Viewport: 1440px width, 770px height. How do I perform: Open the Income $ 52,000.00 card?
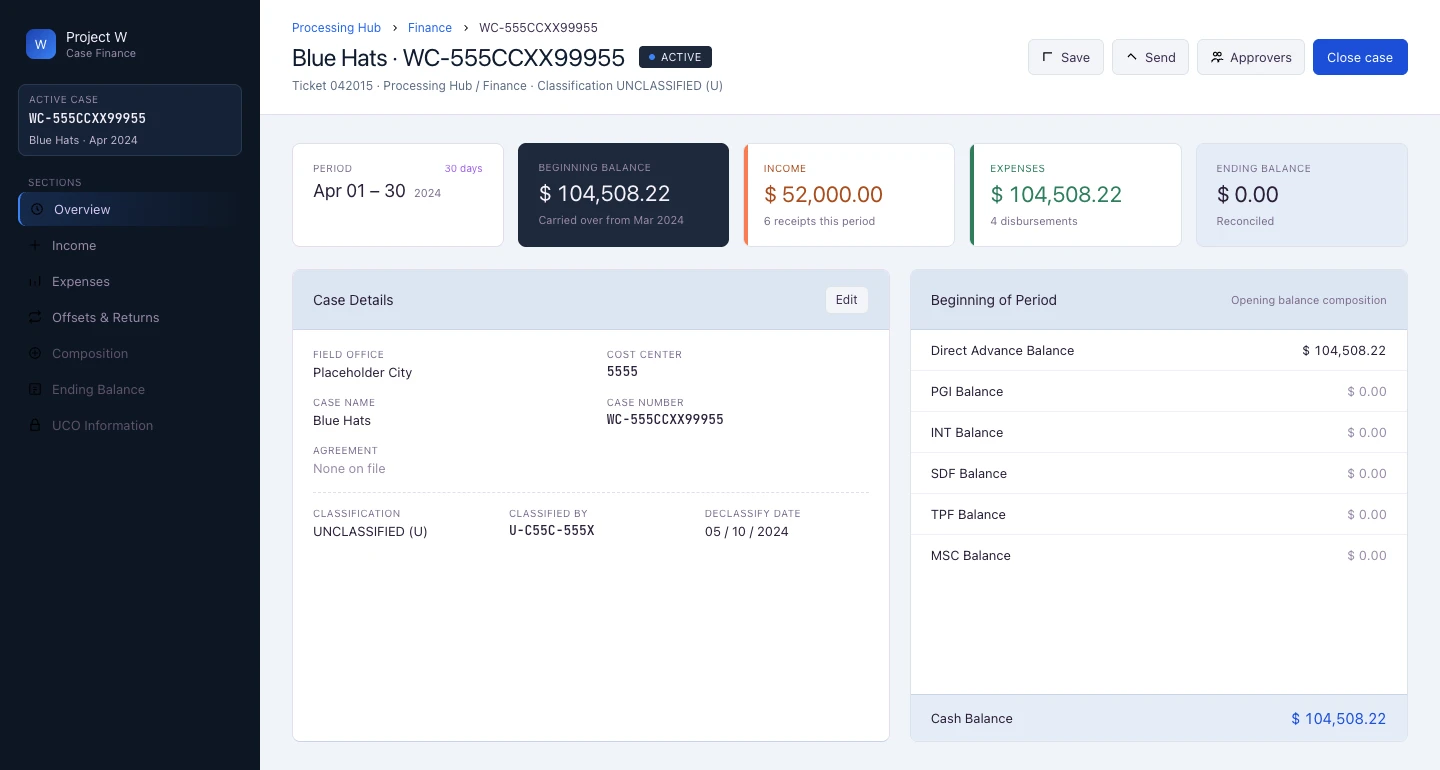(x=849, y=195)
